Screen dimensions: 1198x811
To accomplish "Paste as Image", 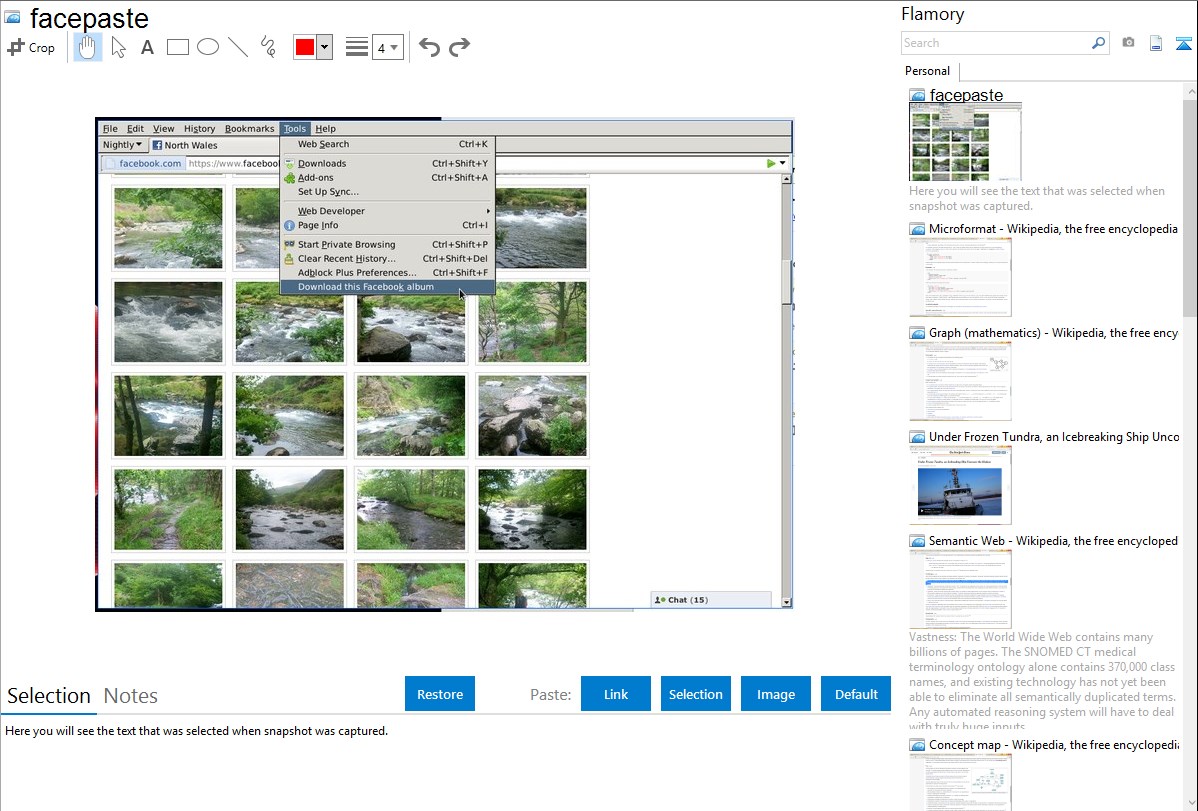I will tap(775, 694).
